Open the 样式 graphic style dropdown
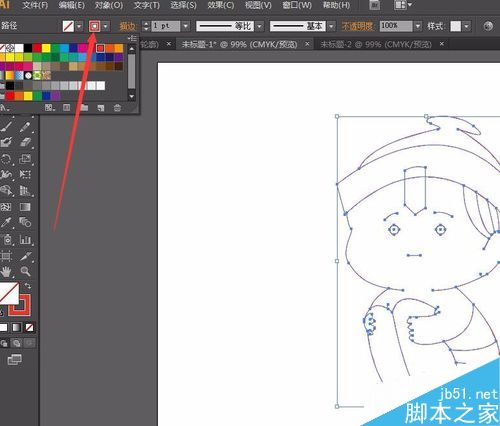 click(467, 26)
